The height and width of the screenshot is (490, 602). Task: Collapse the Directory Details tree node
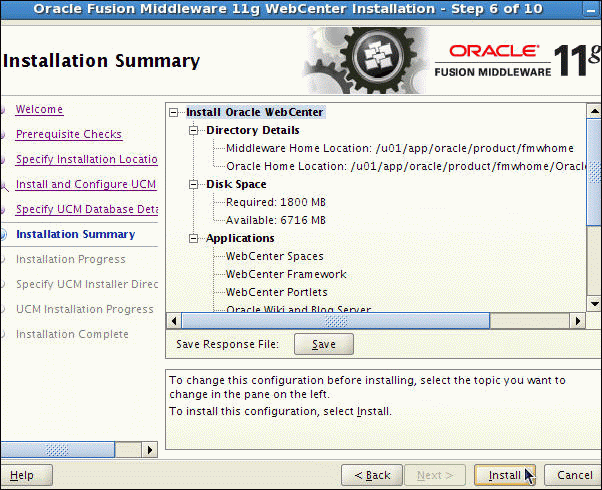coord(194,131)
